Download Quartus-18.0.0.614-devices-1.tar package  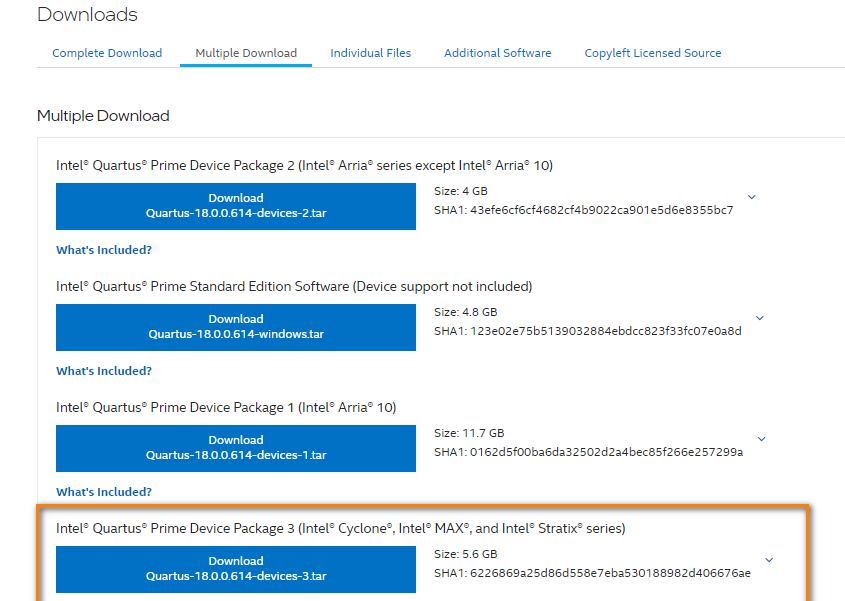coord(235,448)
